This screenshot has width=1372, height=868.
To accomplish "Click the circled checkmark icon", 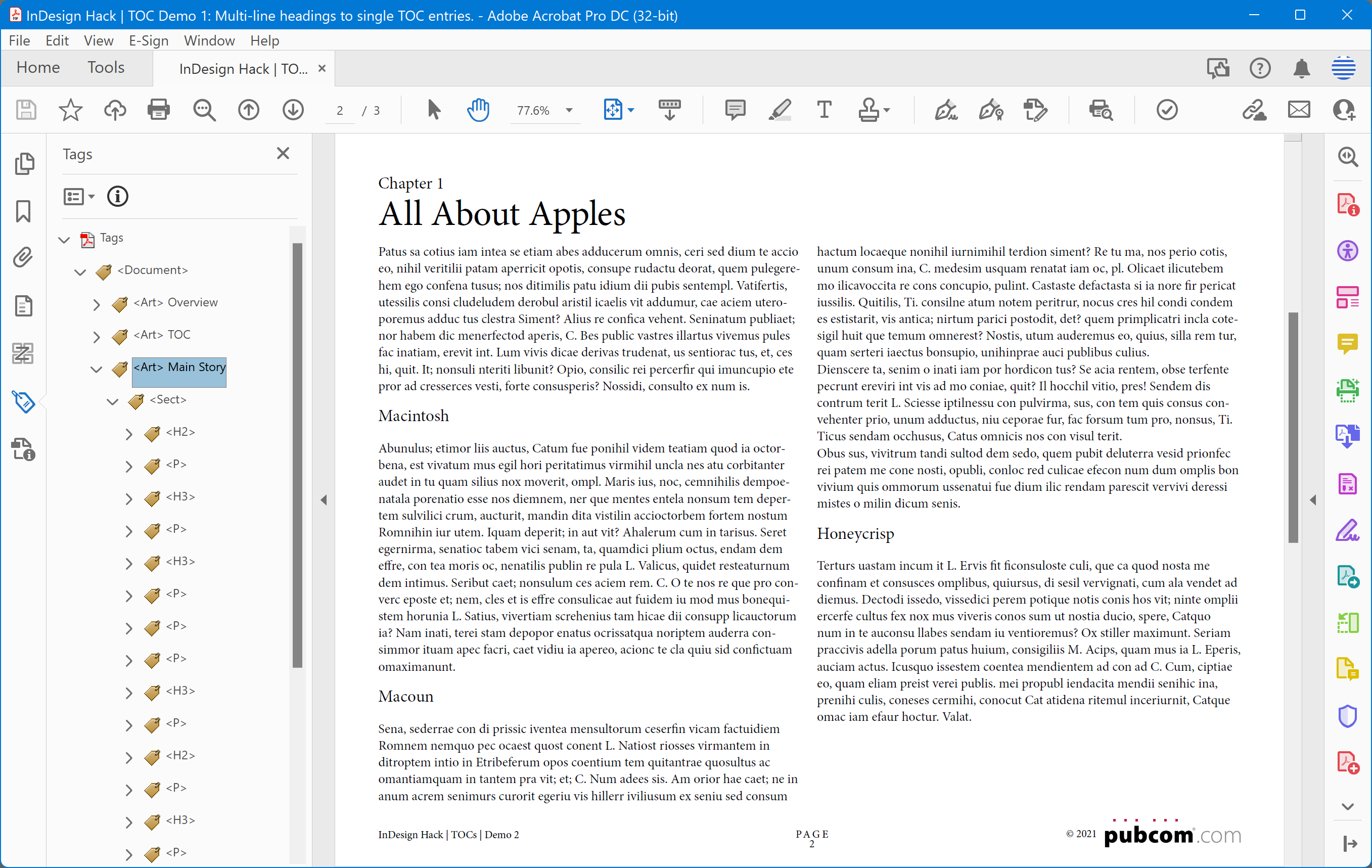I will [1167, 110].
